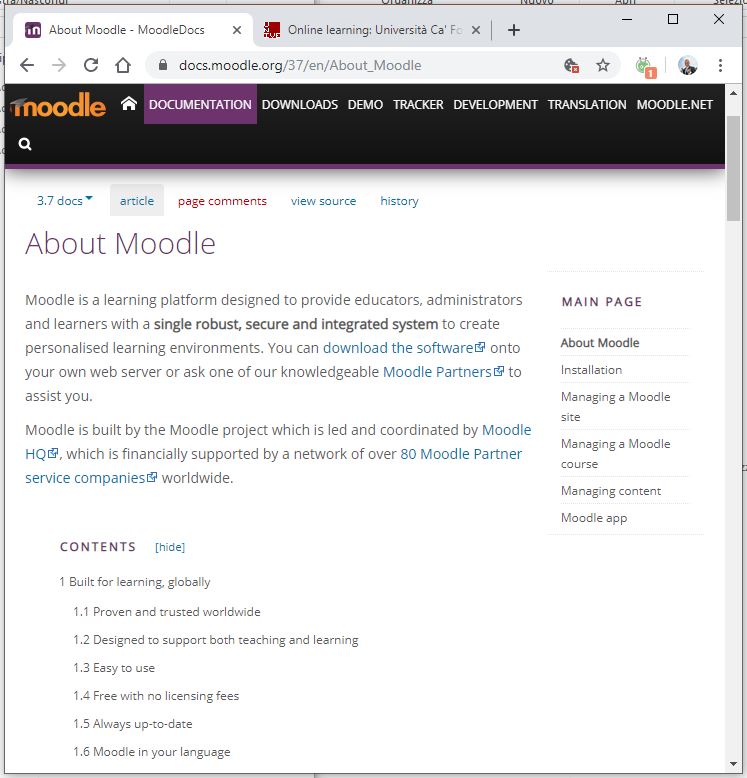Open Managing a Moodle course sidebar link
747x778 pixels.
click(616, 454)
